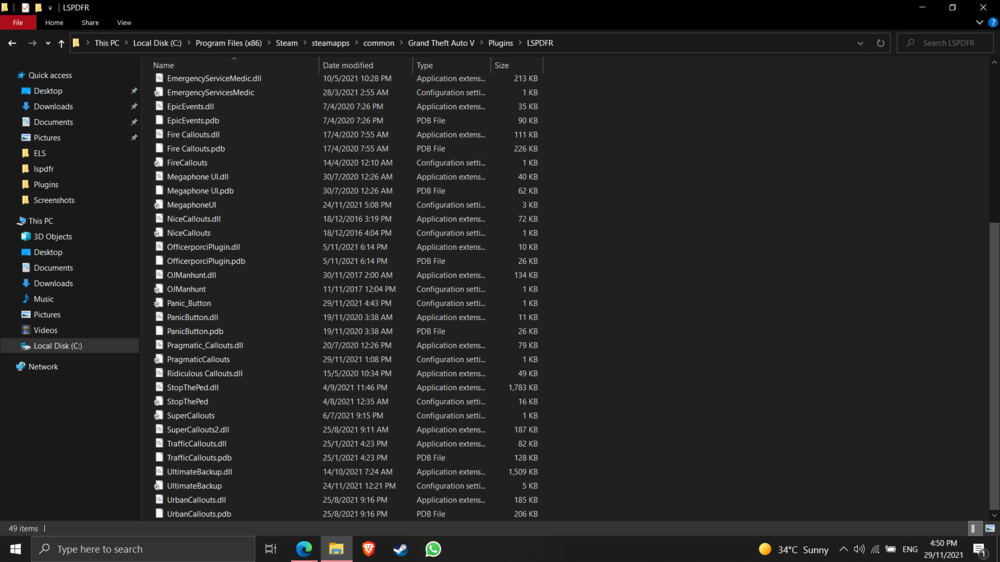Select the file Ridiculous Callouts.dll
This screenshot has width=1000, height=562.
point(204,373)
